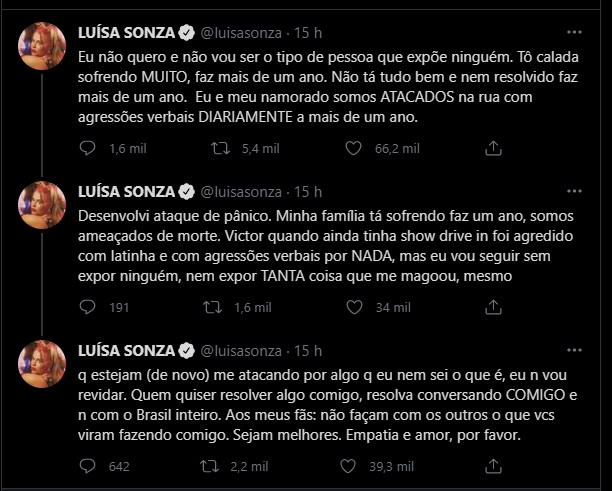Open more options on the second tweet
Image resolution: width=612 pixels, height=491 pixels.
pos(574,191)
